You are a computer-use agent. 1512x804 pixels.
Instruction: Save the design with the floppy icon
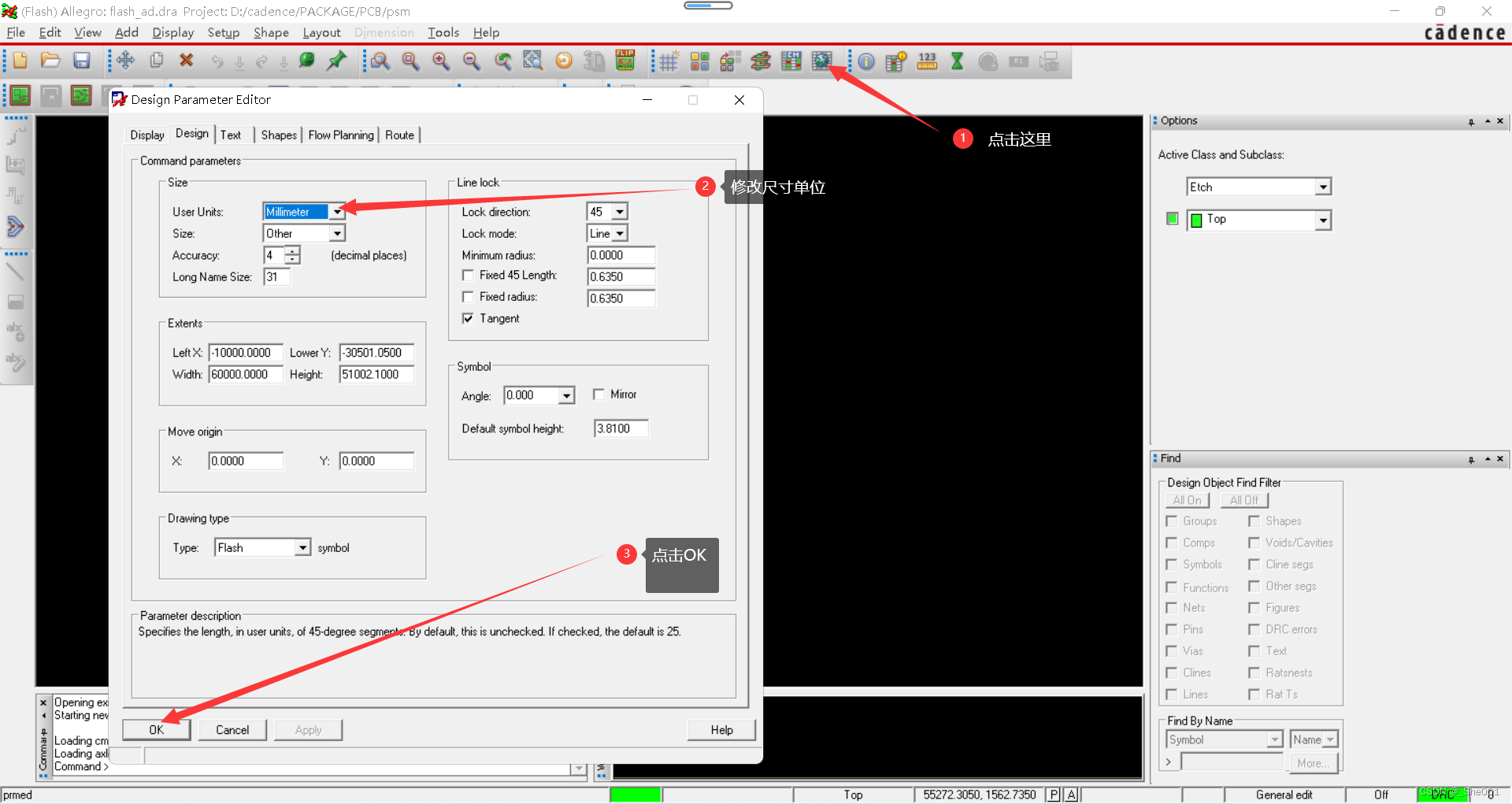[x=82, y=61]
